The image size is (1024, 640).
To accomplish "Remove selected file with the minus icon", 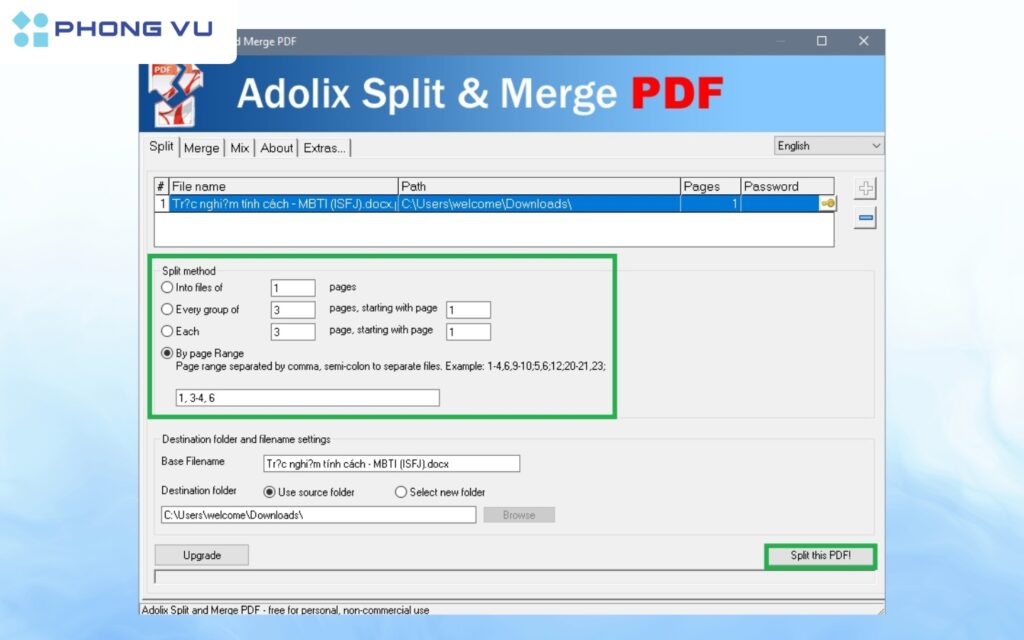I will pos(864,216).
